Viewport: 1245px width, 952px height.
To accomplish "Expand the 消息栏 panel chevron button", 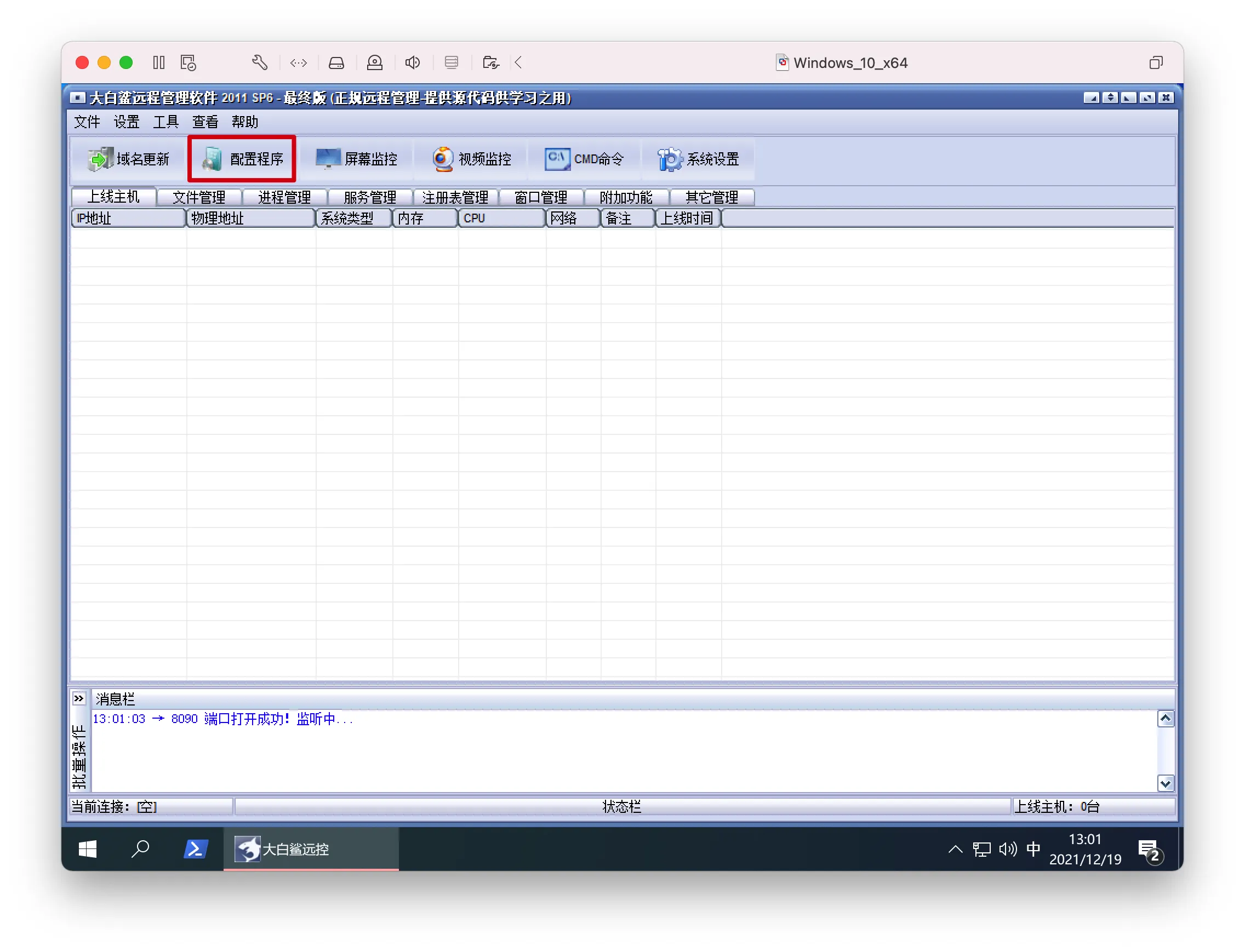I will [79, 699].
